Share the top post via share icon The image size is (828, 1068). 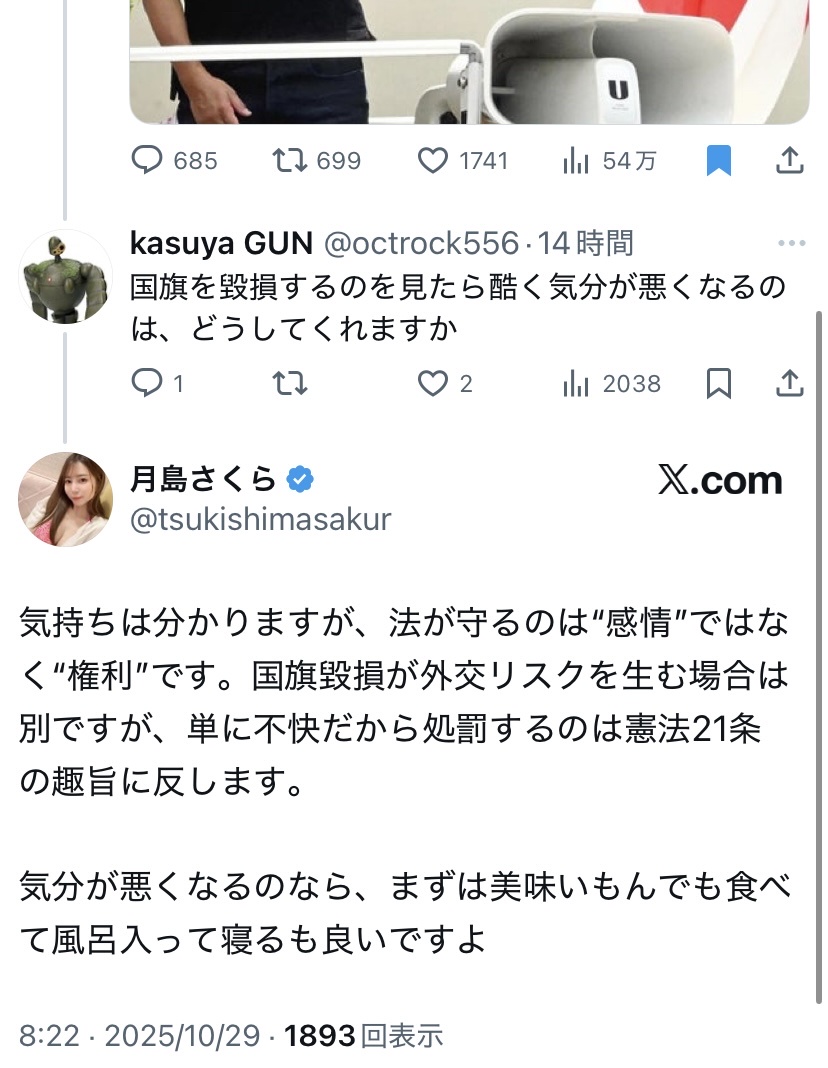point(789,160)
